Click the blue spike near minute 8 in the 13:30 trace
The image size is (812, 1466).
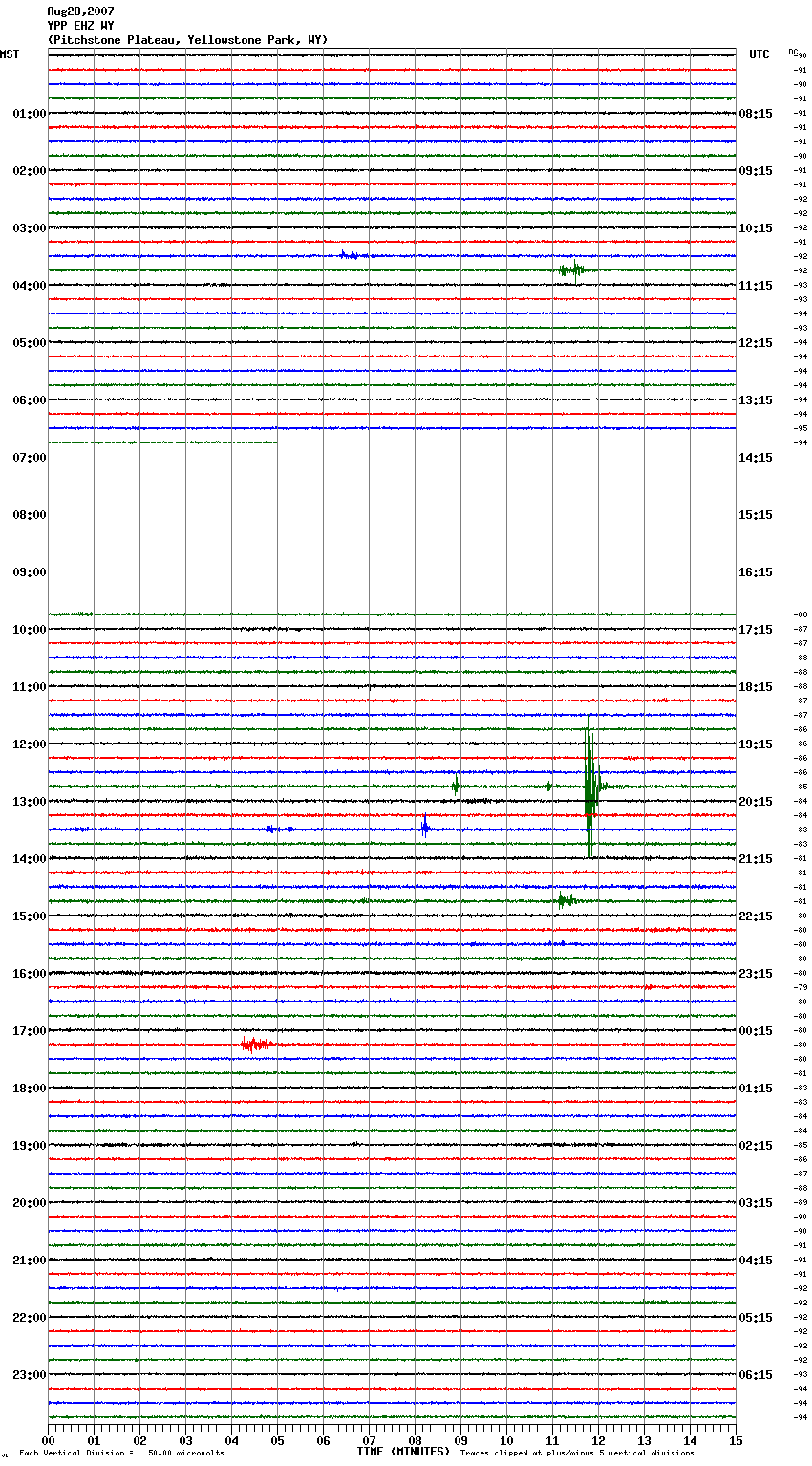click(424, 828)
